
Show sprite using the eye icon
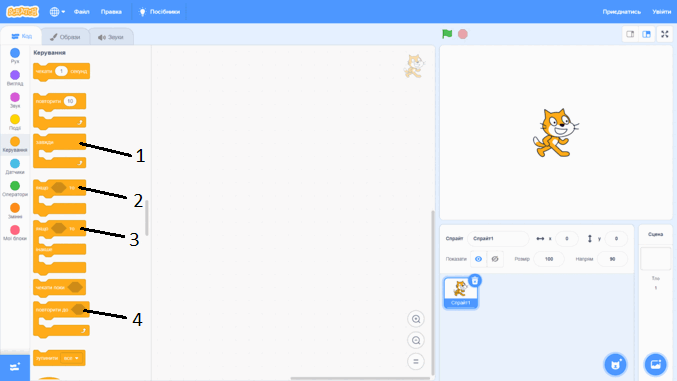click(478, 259)
